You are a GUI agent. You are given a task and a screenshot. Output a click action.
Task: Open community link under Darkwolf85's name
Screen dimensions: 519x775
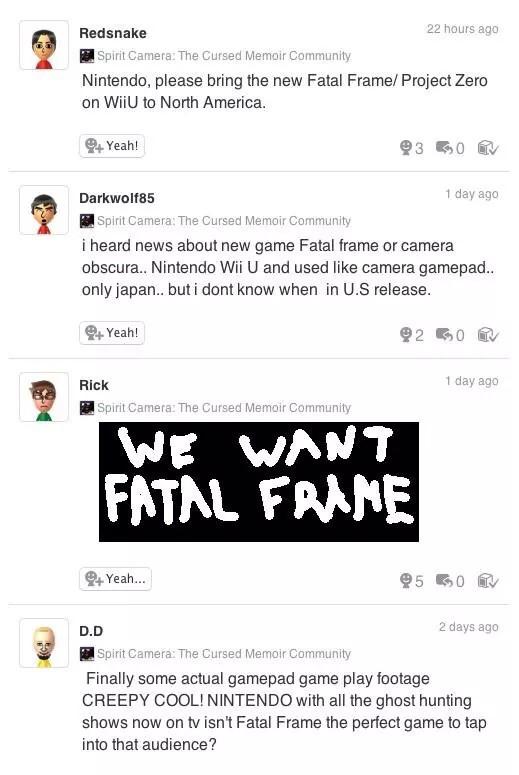click(216, 220)
